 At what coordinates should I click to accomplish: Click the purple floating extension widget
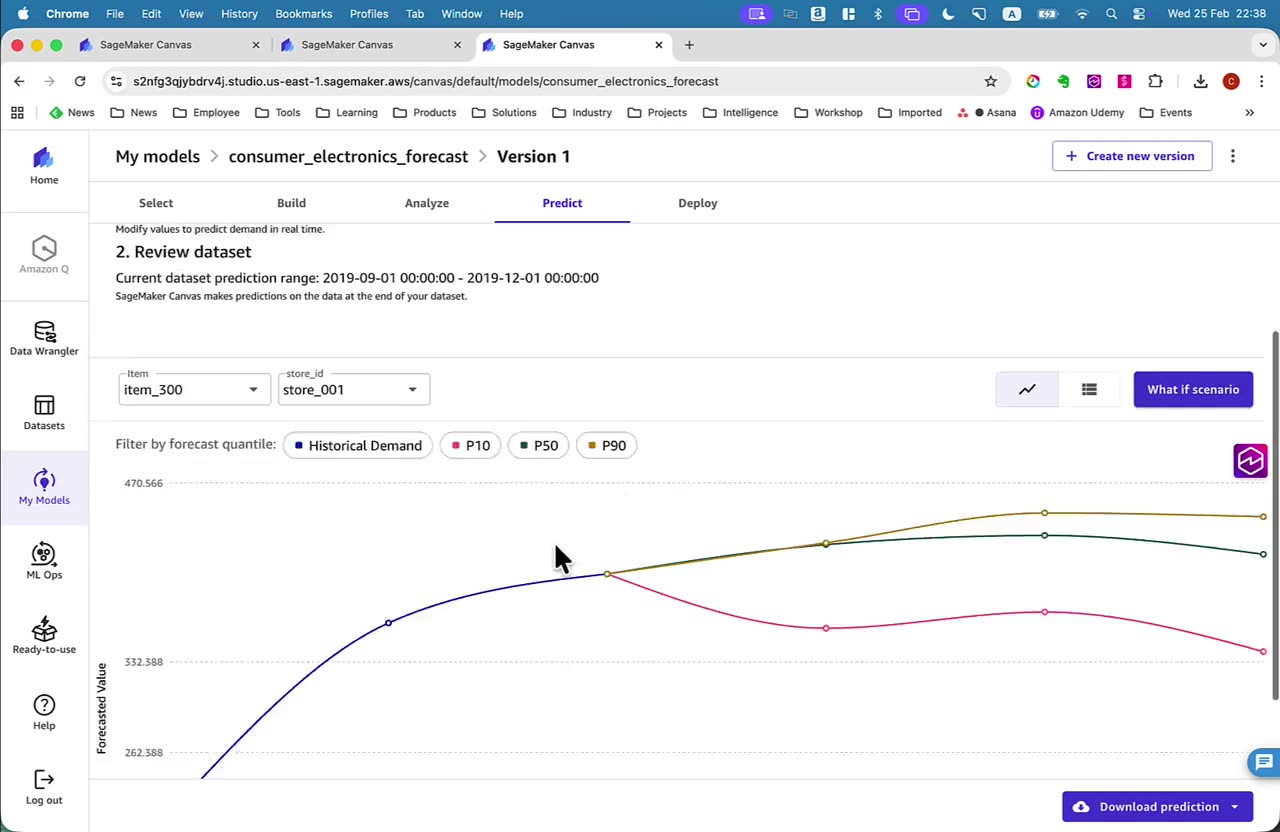(1250, 461)
